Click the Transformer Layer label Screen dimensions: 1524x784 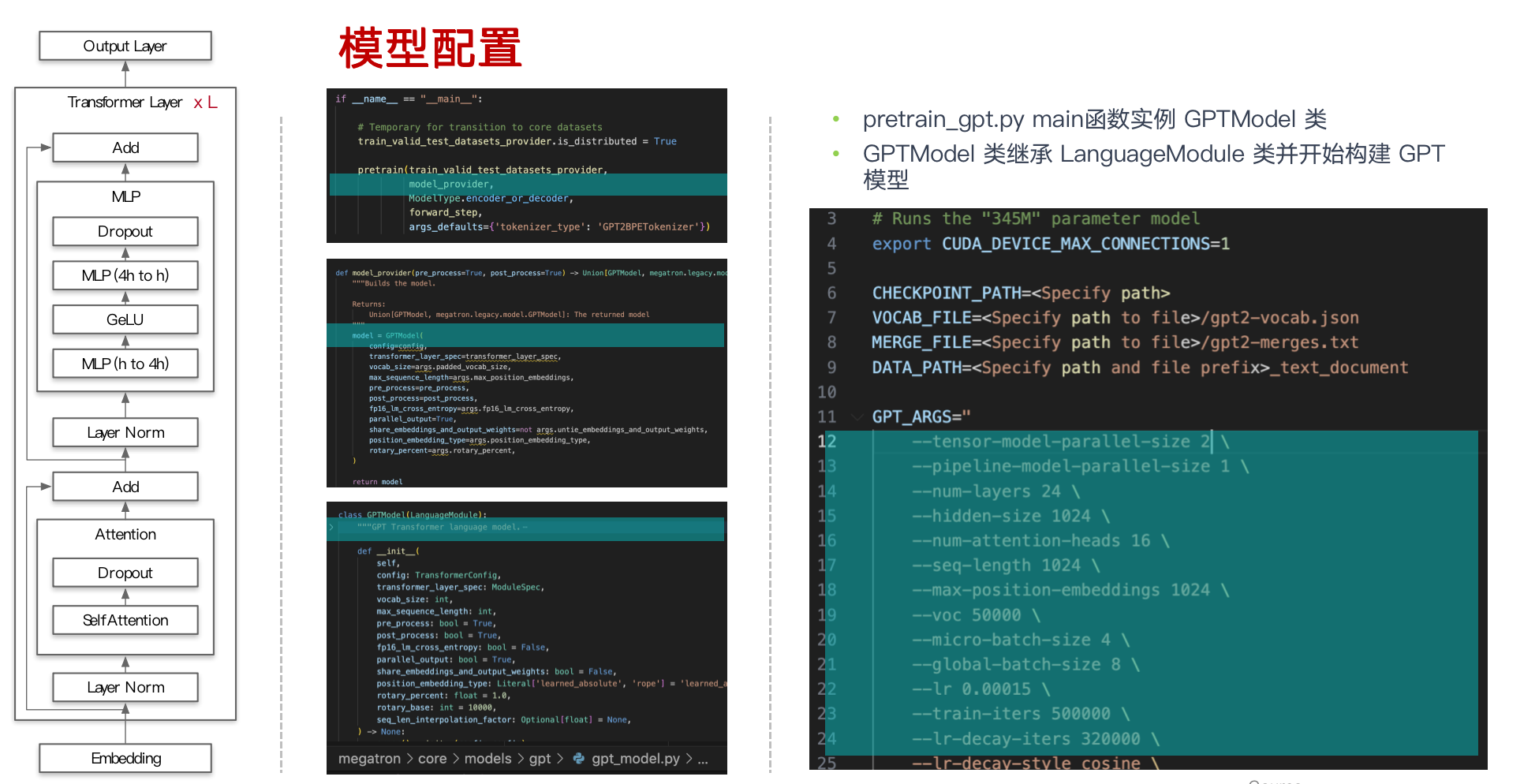[x=125, y=103]
